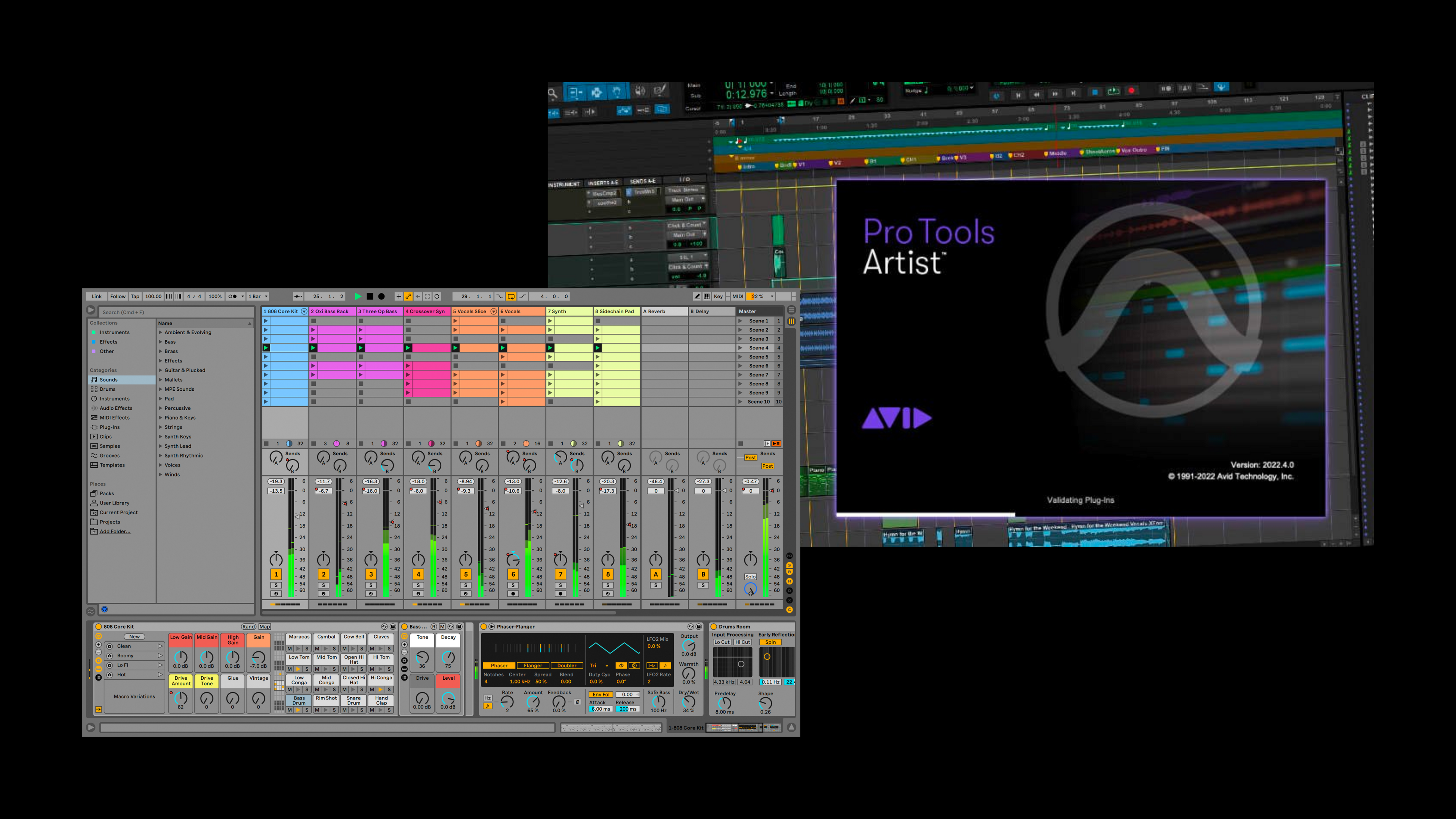Select the Pro Tools trim tool
This screenshot has height=819, width=1456.
pyautogui.click(x=576, y=92)
